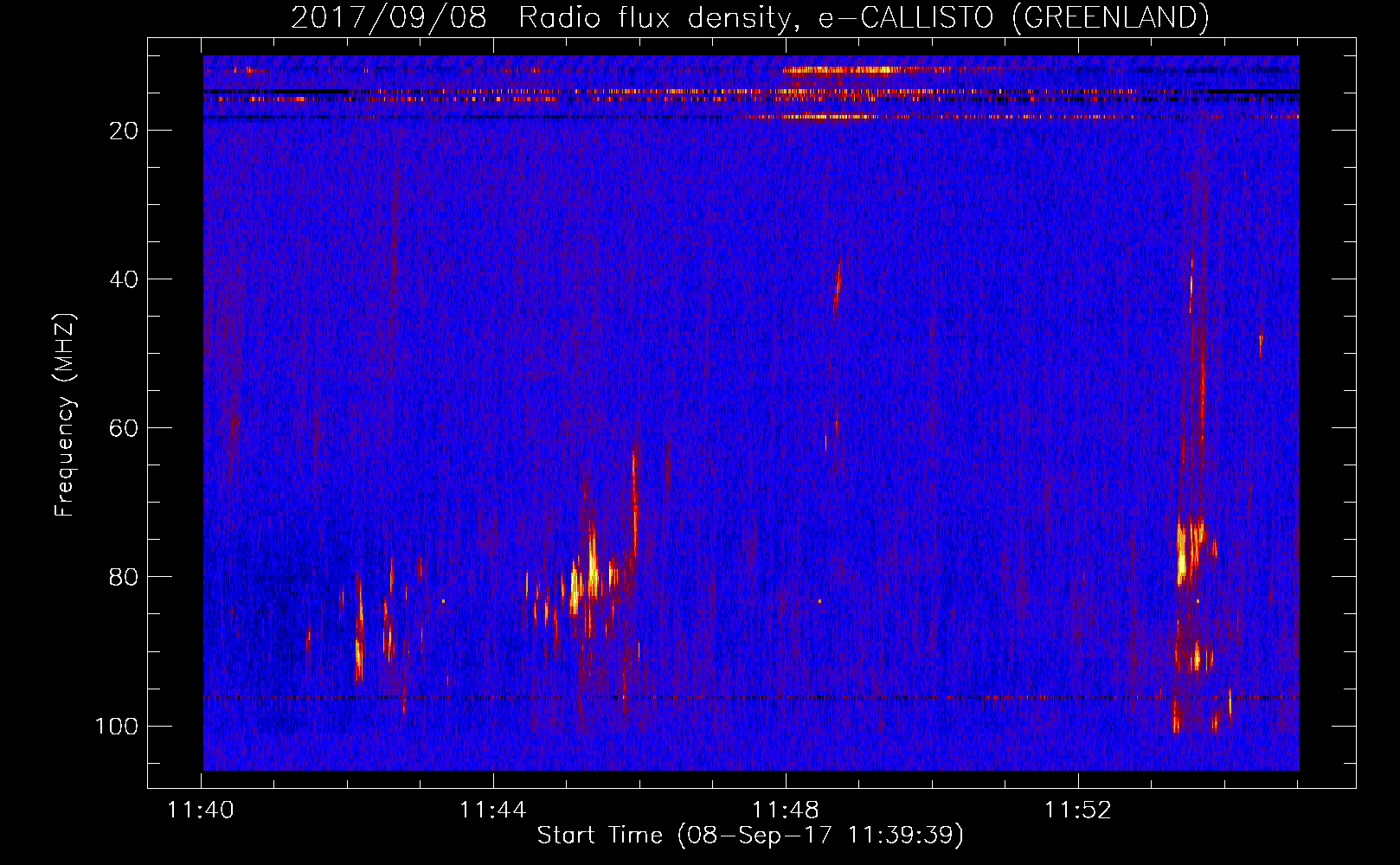Click the 80 MHz frequency tick label
Image resolution: width=1400 pixels, height=865 pixels.
coord(125,577)
